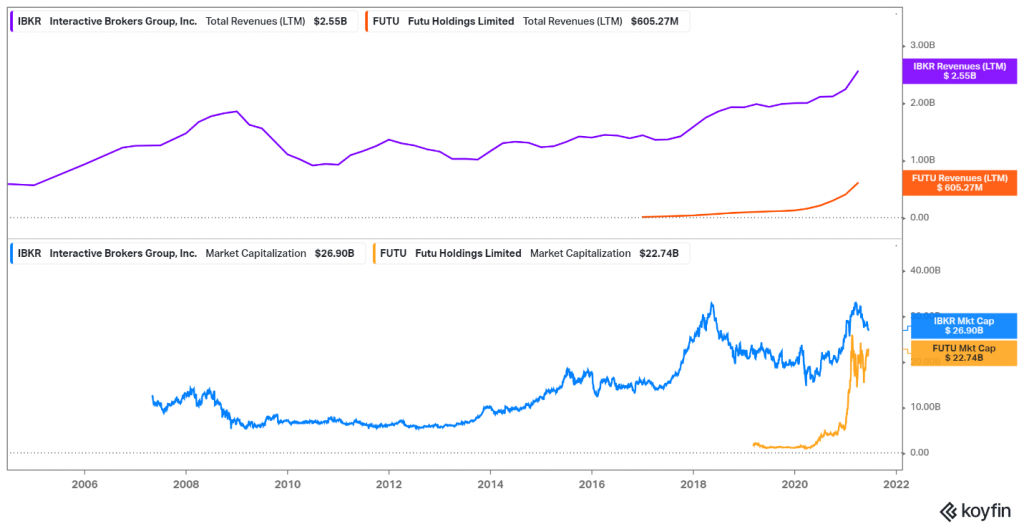Click the IBKR Total Revenues legend label

coord(184,21)
